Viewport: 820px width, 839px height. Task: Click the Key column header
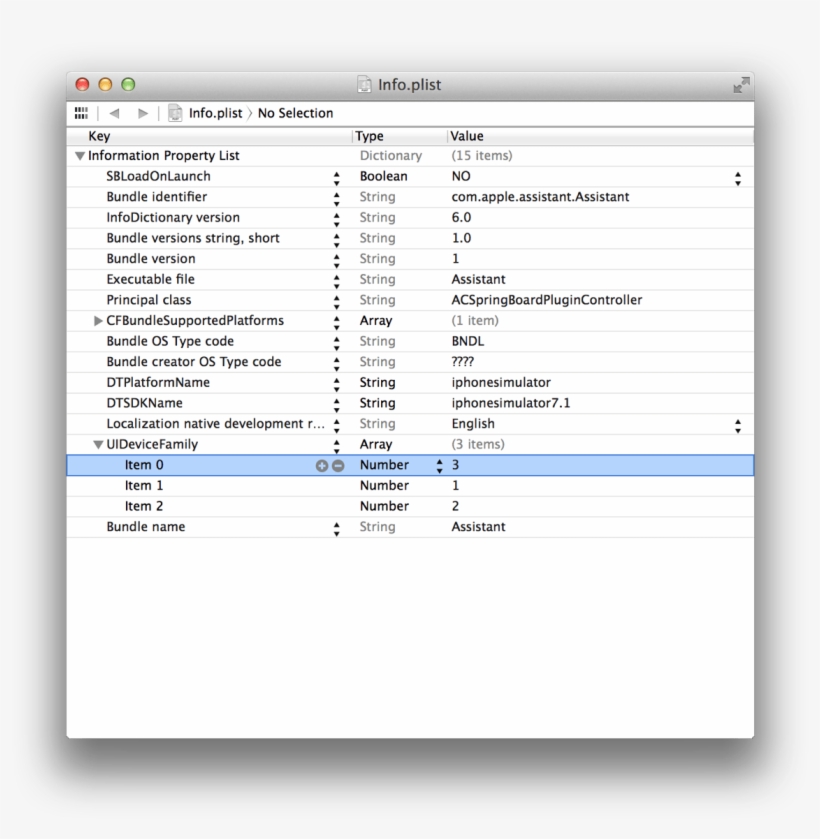99,136
